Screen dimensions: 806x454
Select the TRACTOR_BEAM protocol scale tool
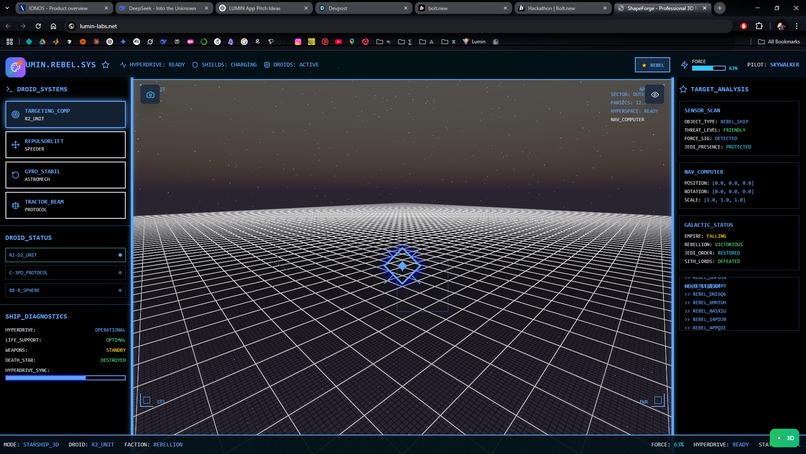pyautogui.click(x=65, y=205)
